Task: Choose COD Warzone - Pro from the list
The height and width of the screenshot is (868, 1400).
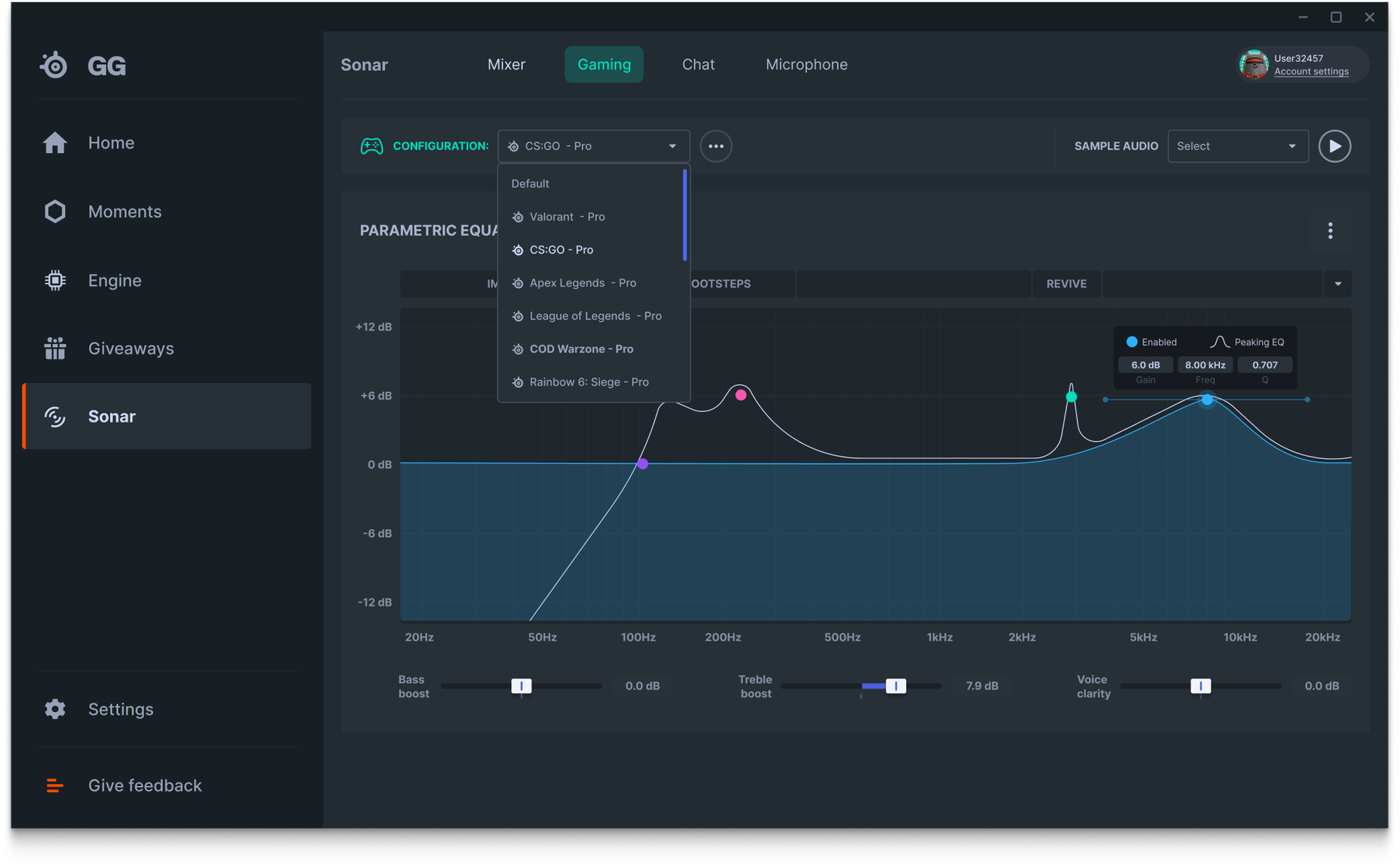Action: [x=581, y=349]
